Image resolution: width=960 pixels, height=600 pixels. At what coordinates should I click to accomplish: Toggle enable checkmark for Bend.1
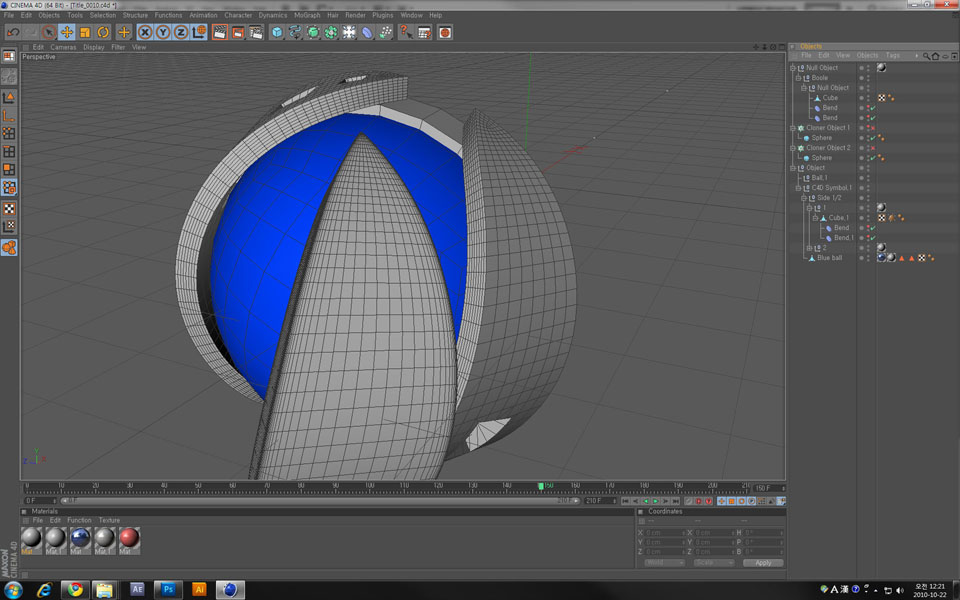(x=873, y=238)
